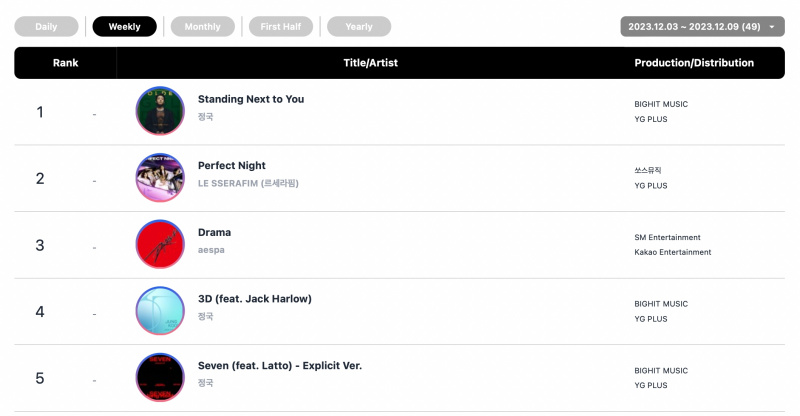The image size is (800, 416).
Task: Switch to the Daily chart tab
Action: coord(46,27)
